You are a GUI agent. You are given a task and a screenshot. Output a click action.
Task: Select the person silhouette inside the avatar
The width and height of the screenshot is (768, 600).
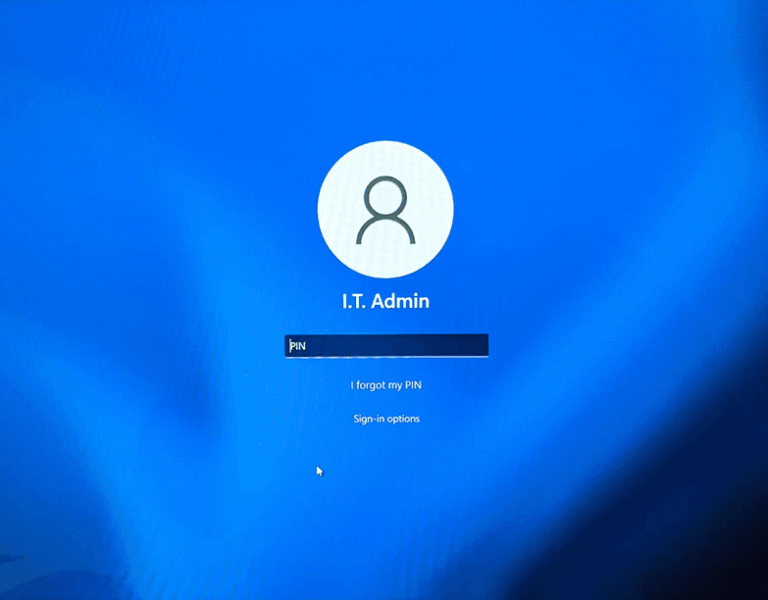[385, 212]
